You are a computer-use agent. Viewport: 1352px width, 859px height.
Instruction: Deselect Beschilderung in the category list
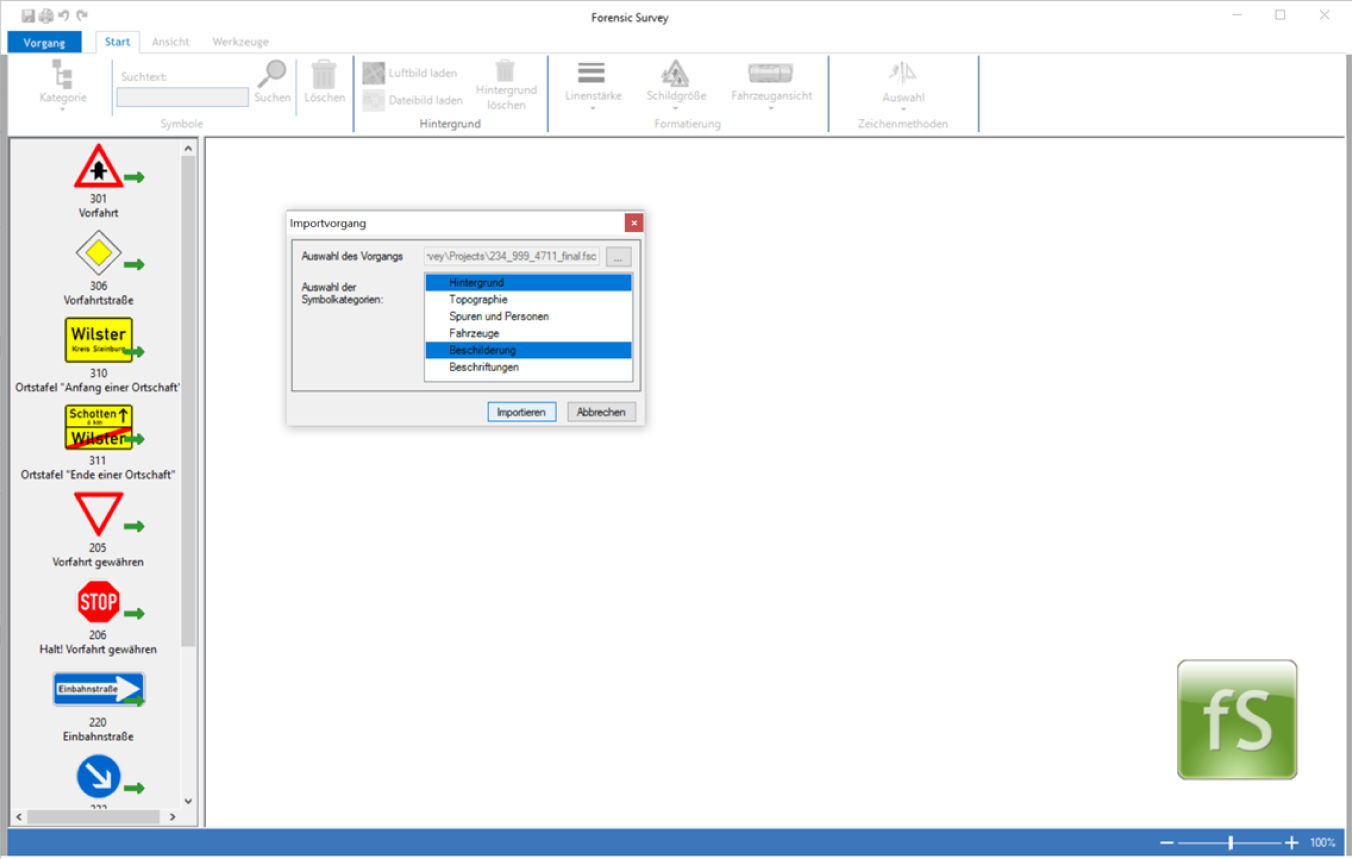(x=482, y=350)
